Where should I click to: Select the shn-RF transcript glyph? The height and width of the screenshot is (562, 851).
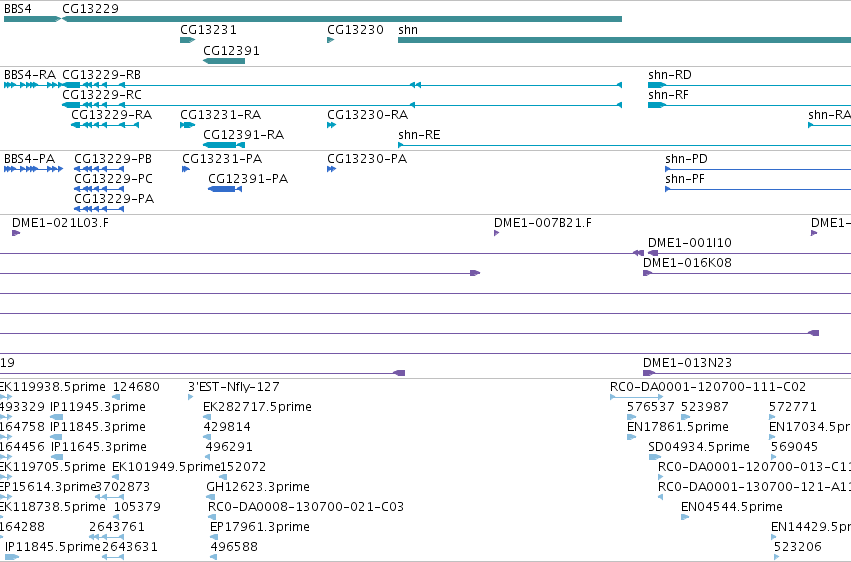click(749, 105)
